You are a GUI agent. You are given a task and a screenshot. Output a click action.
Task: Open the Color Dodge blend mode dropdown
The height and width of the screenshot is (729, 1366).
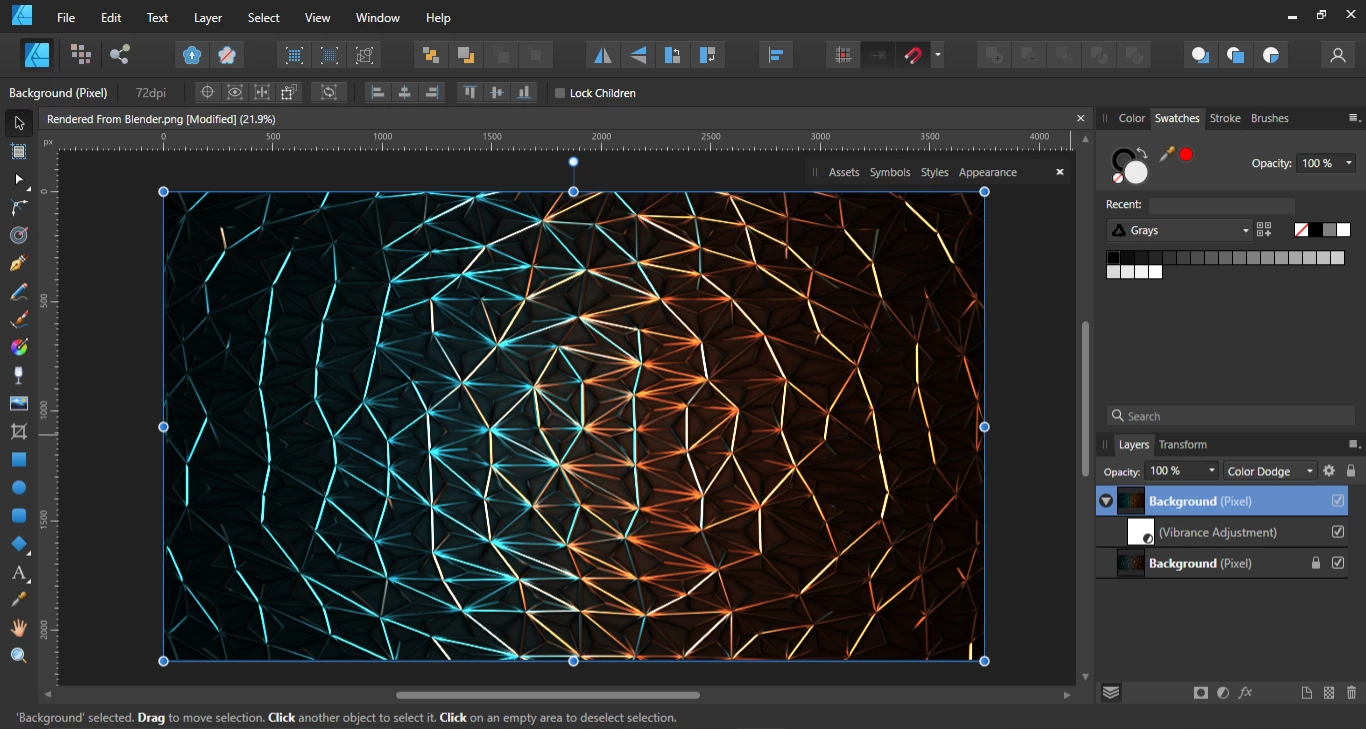[1270, 471]
